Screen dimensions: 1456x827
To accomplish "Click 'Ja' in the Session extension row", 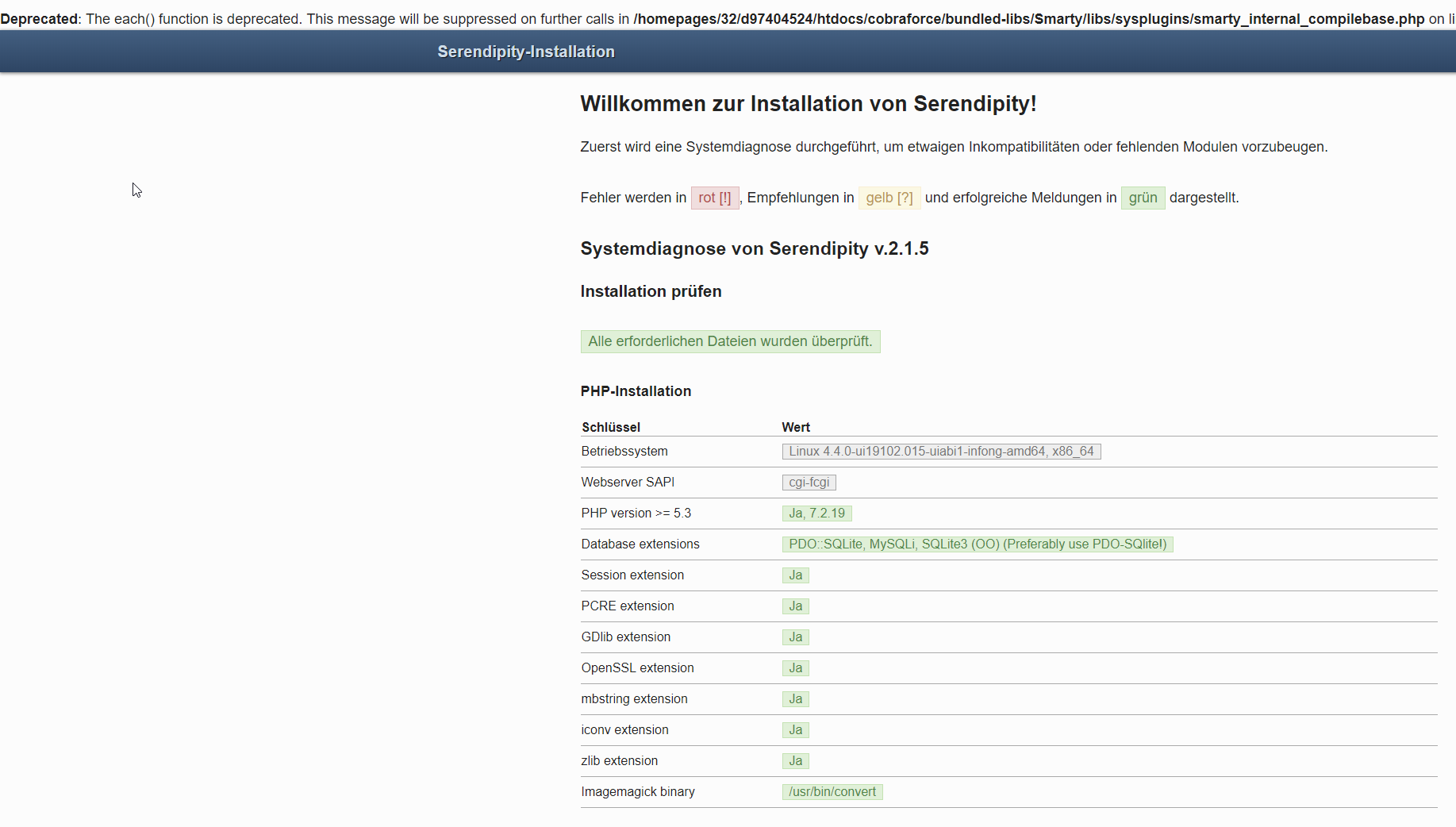I will coord(795,575).
